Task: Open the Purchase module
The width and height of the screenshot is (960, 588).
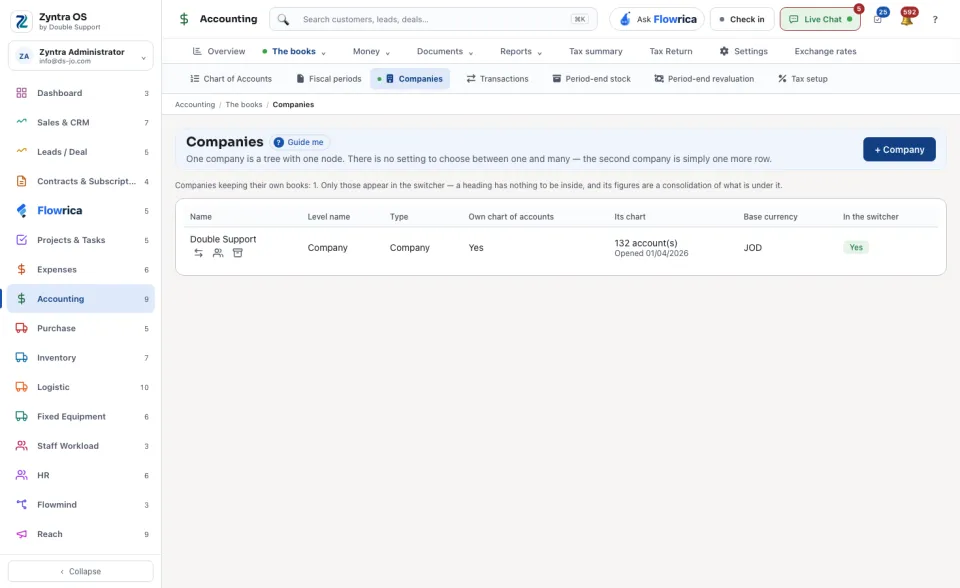Action: click(81, 328)
